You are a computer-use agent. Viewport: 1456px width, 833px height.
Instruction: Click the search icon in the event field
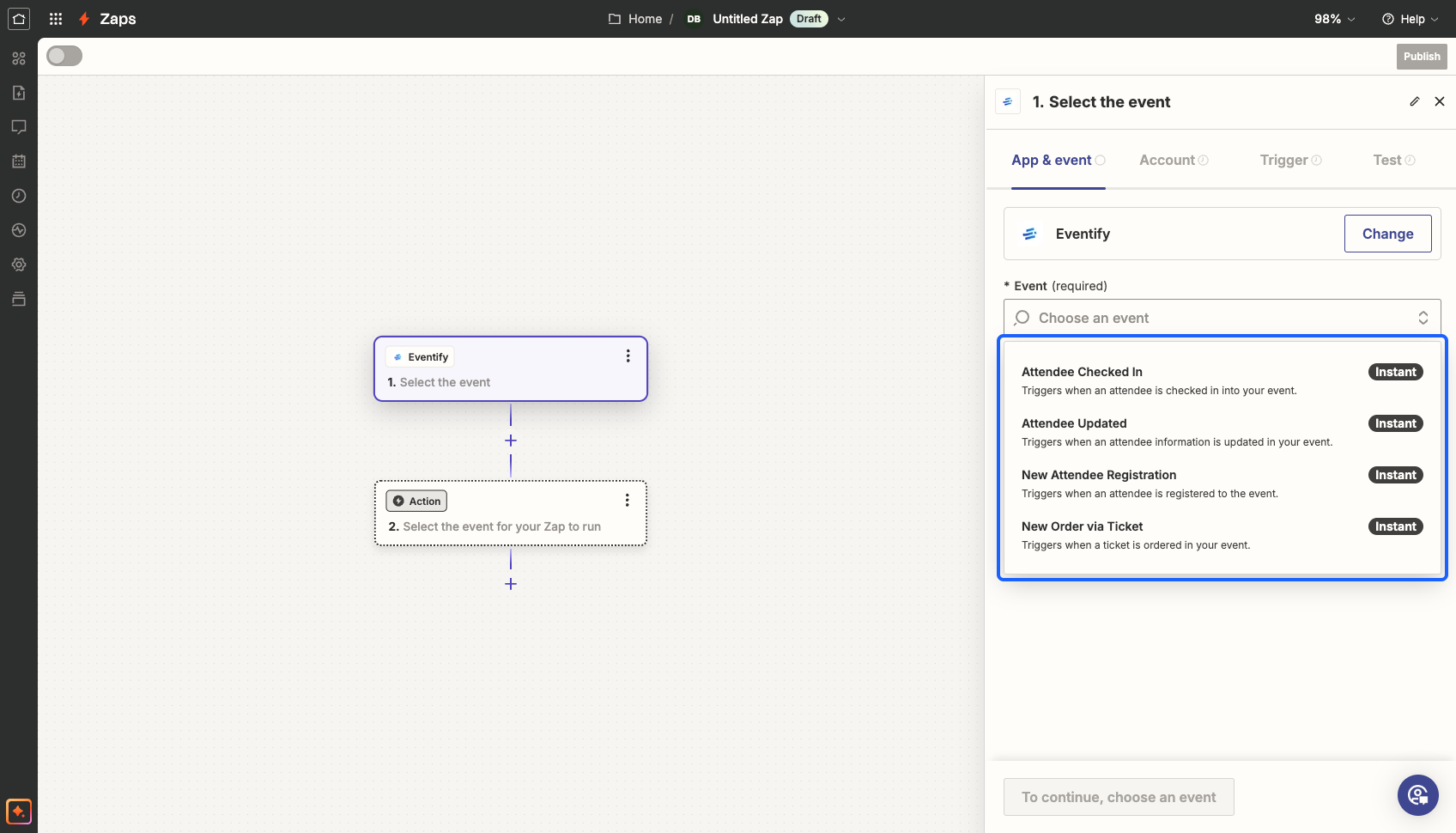(x=1022, y=318)
